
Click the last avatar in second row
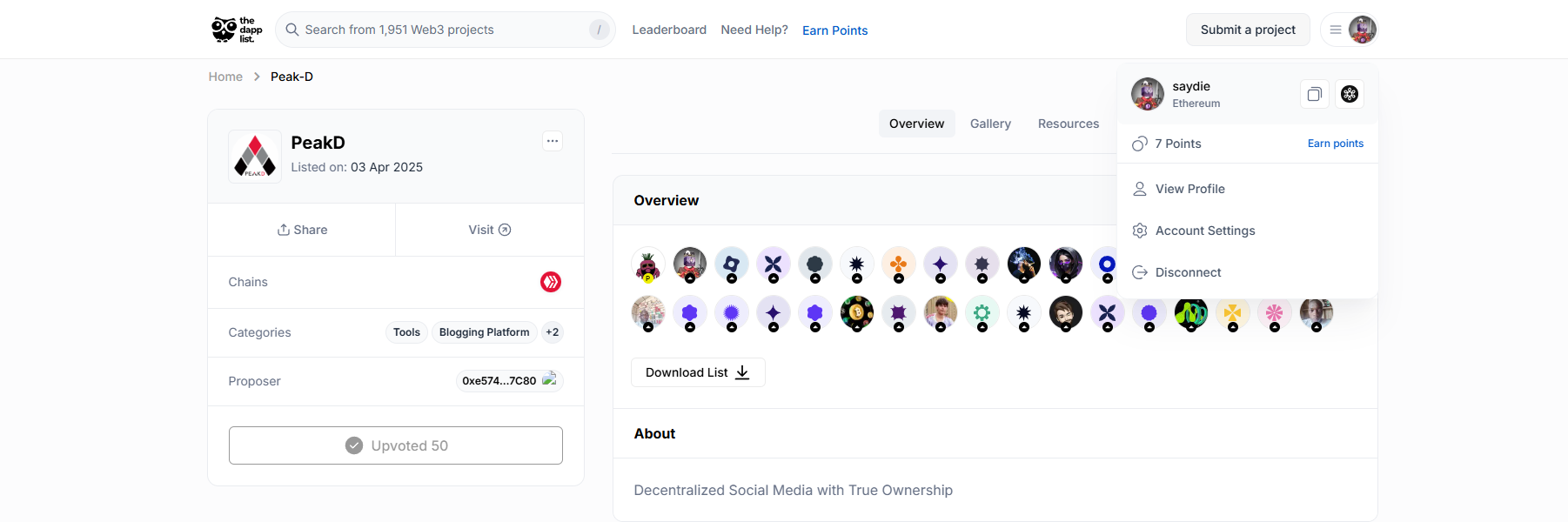point(1317,313)
